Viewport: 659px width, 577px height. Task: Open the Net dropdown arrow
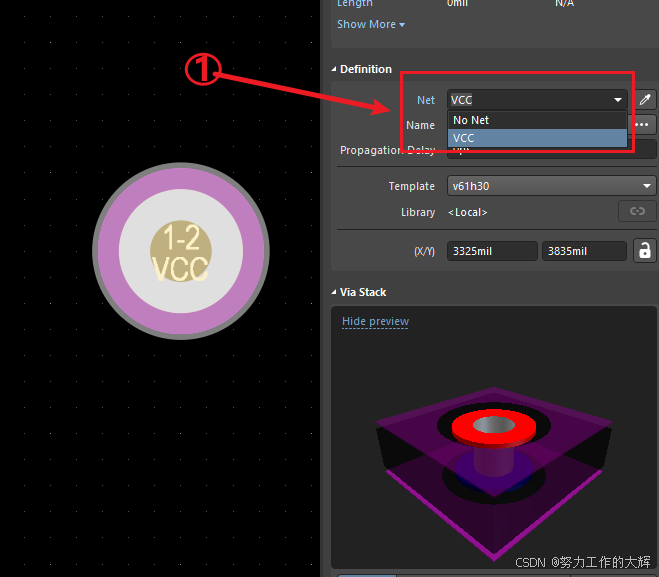(x=618, y=100)
